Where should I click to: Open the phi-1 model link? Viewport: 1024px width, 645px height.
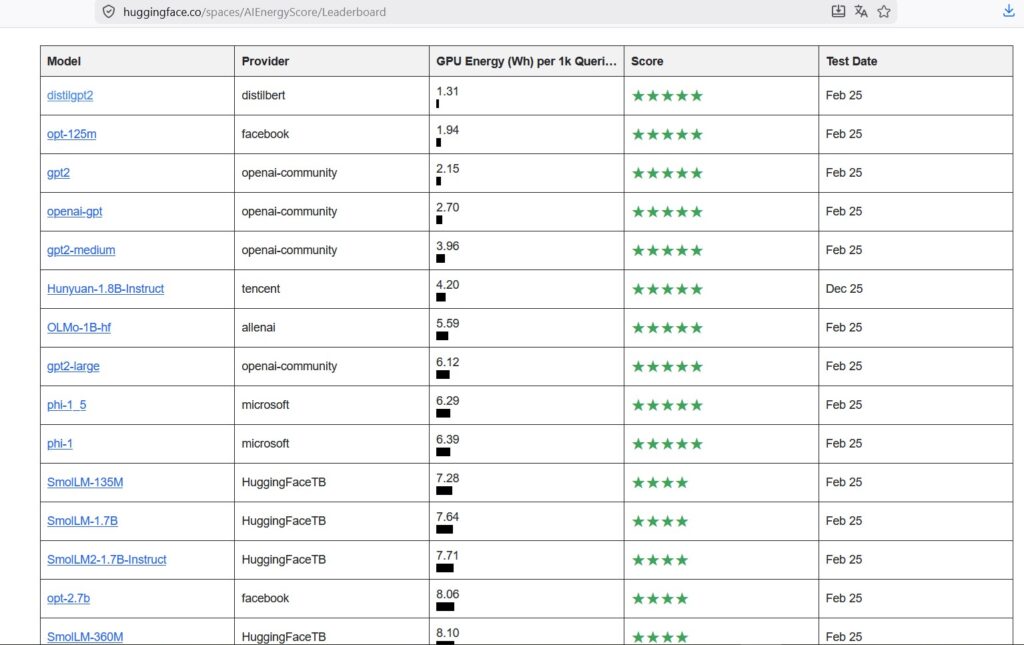pyautogui.click(x=59, y=443)
